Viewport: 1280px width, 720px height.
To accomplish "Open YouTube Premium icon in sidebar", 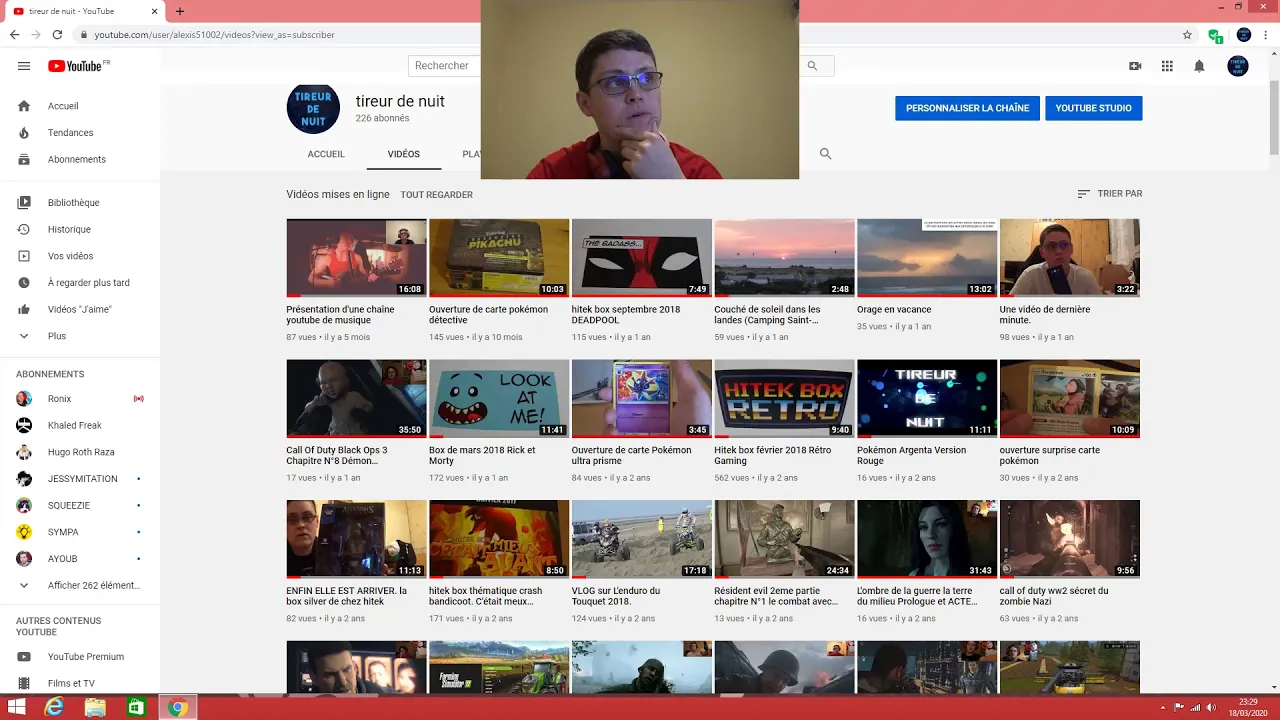I will coord(24,657).
